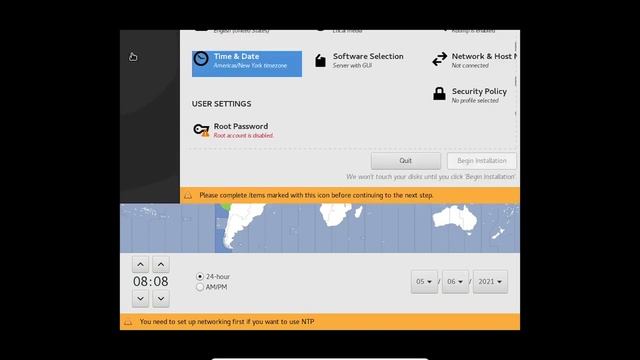Viewport: 640px width, 360px height.
Task: Click 'No profile selected' status text
Action: pos(475,100)
